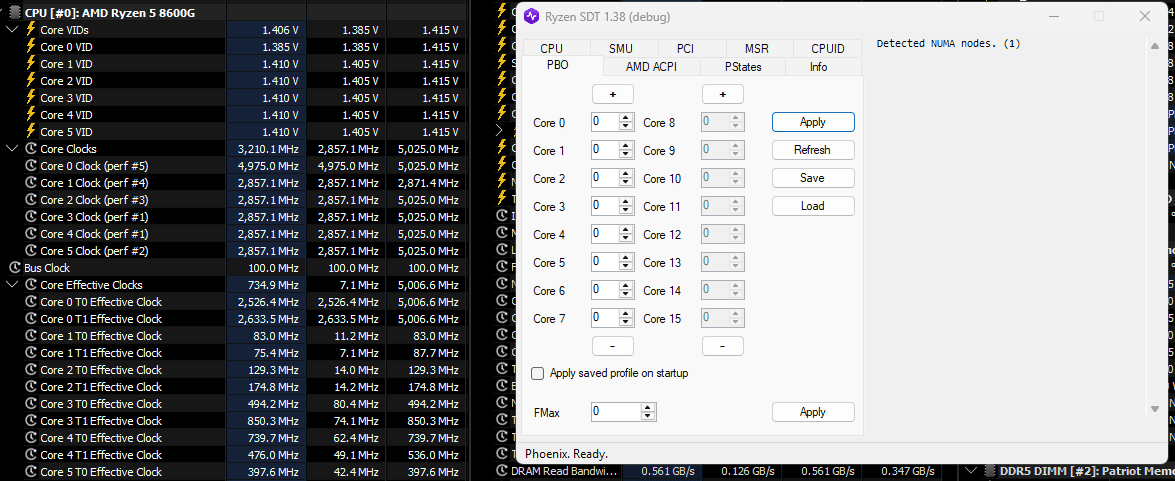Viewport: 1175px width, 481px height.
Task: Click the Core 0 offset spinner arrows
Action: pos(626,122)
